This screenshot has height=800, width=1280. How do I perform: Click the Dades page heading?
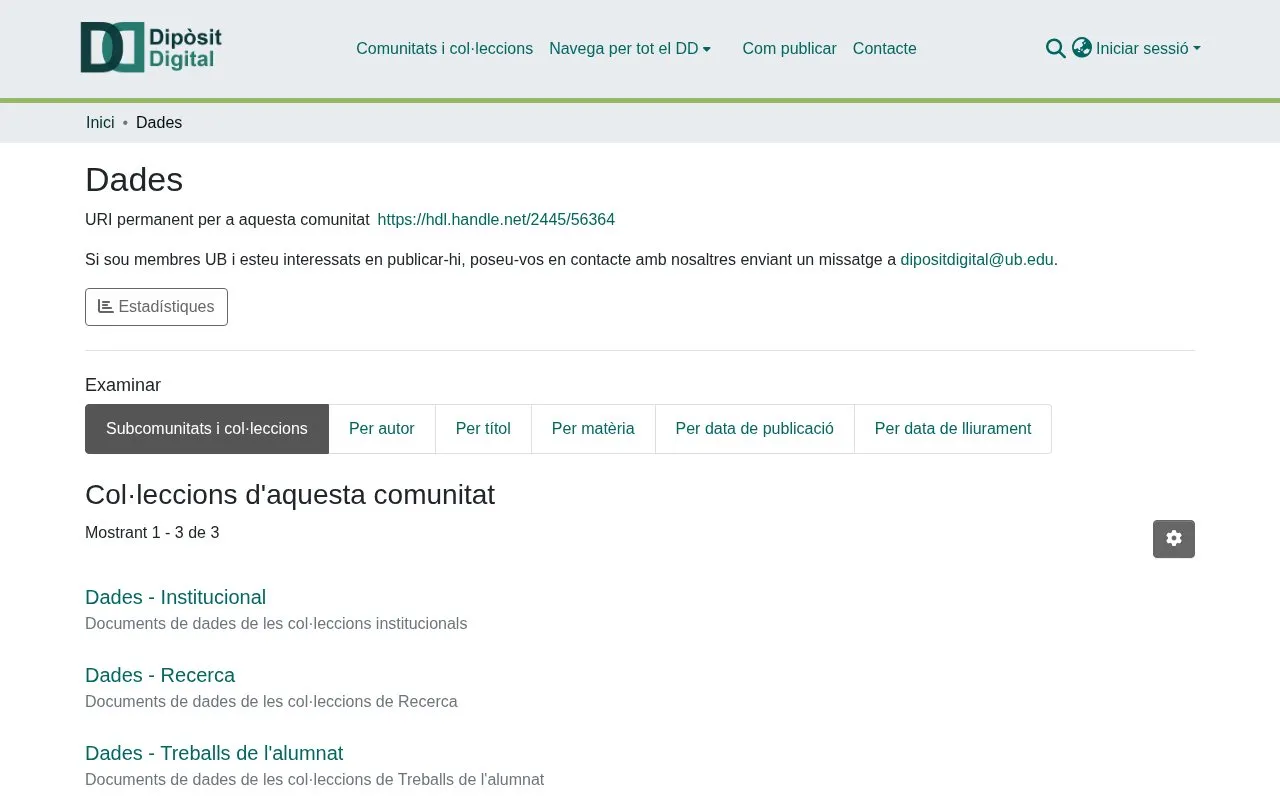(x=134, y=180)
